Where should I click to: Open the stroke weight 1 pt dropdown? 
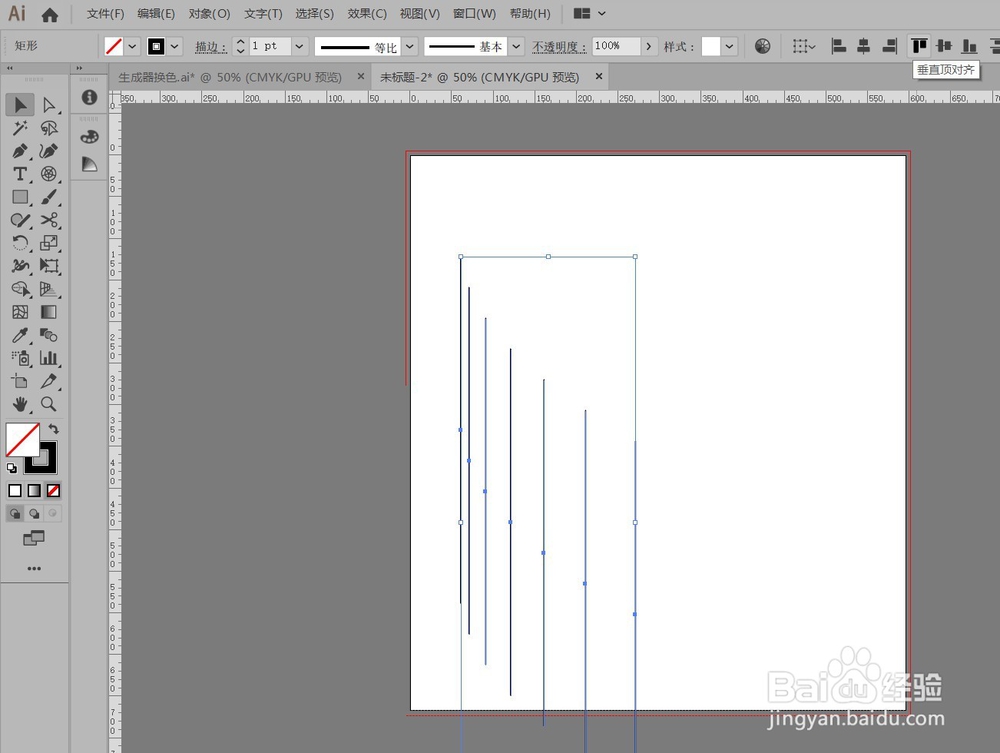pyautogui.click(x=299, y=47)
